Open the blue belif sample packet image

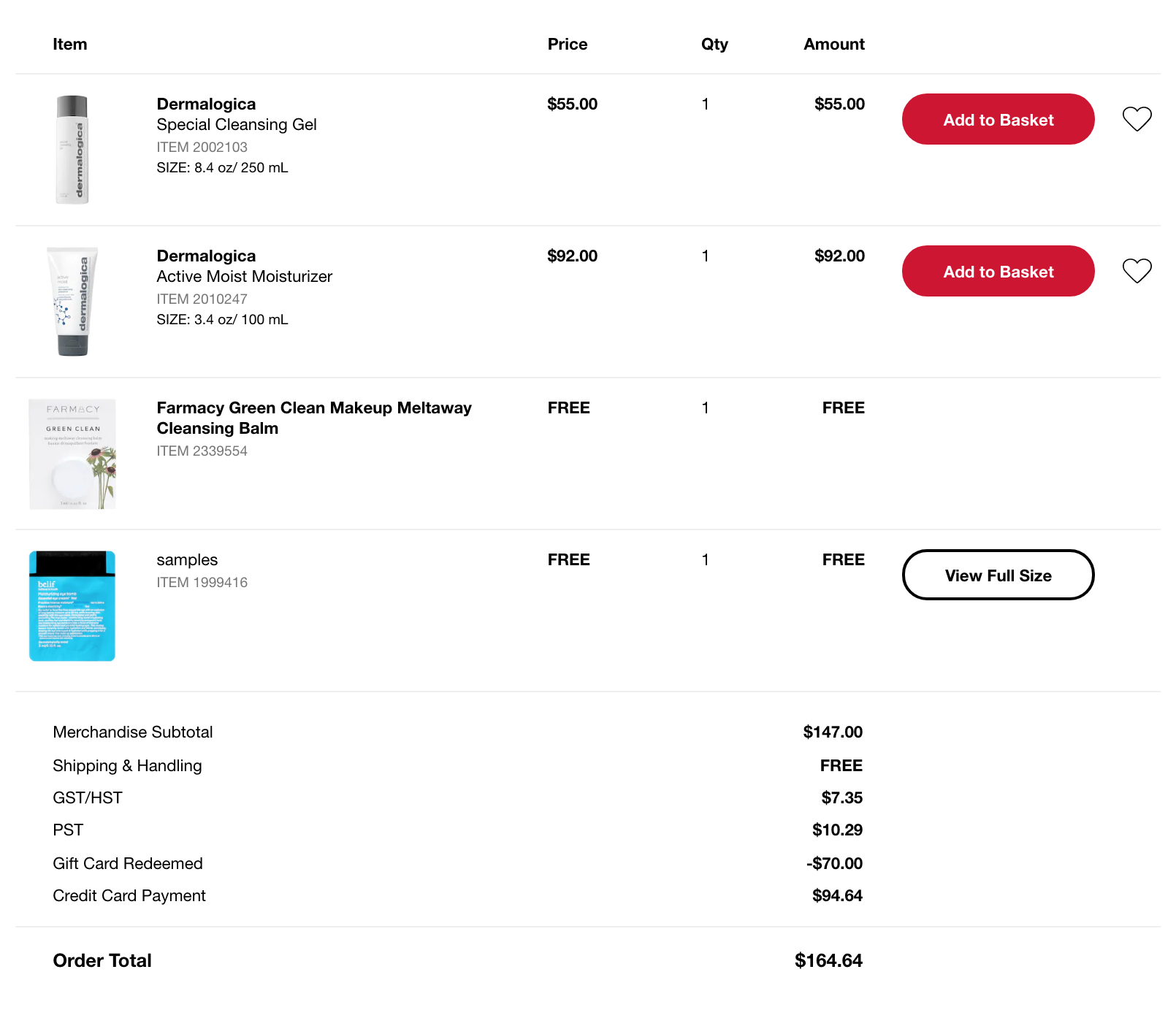coord(72,606)
